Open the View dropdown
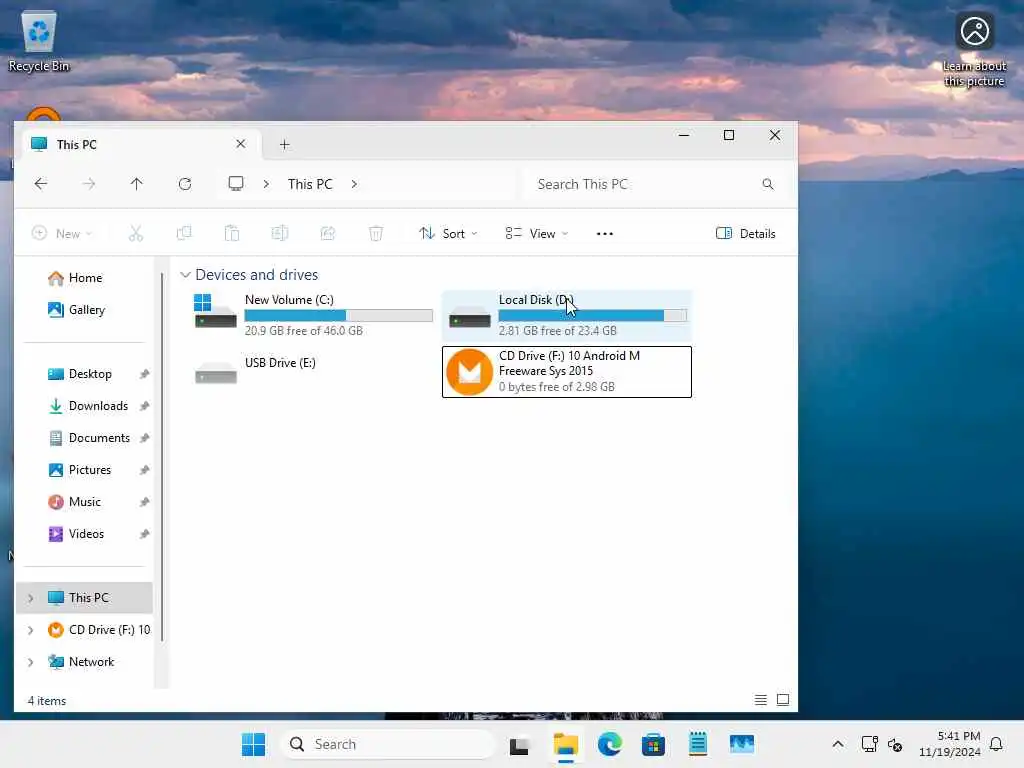1024x768 pixels. pos(537,233)
